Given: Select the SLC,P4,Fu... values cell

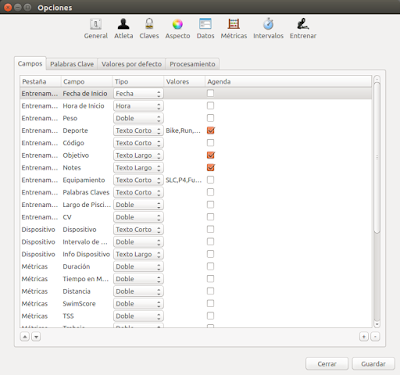Looking at the screenshot, I should pos(183,180).
